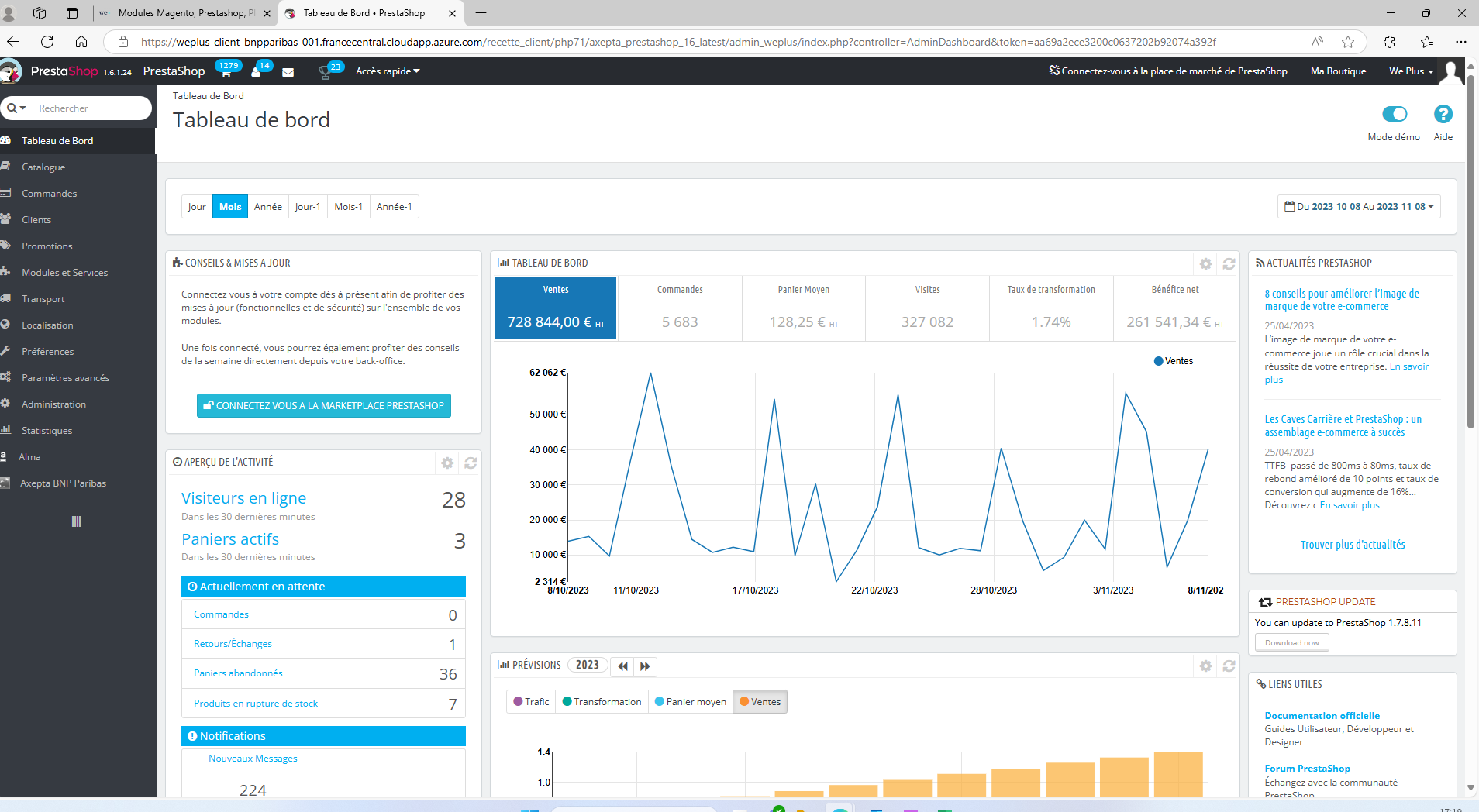Click the Rechercher search field
Screen dimensions: 1479x812
coord(91,108)
